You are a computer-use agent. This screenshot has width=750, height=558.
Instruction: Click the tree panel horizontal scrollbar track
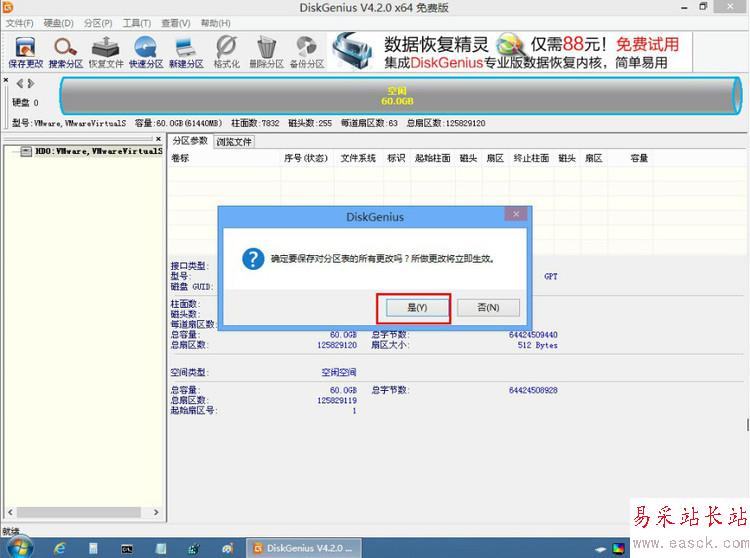pyautogui.click(x=79, y=512)
